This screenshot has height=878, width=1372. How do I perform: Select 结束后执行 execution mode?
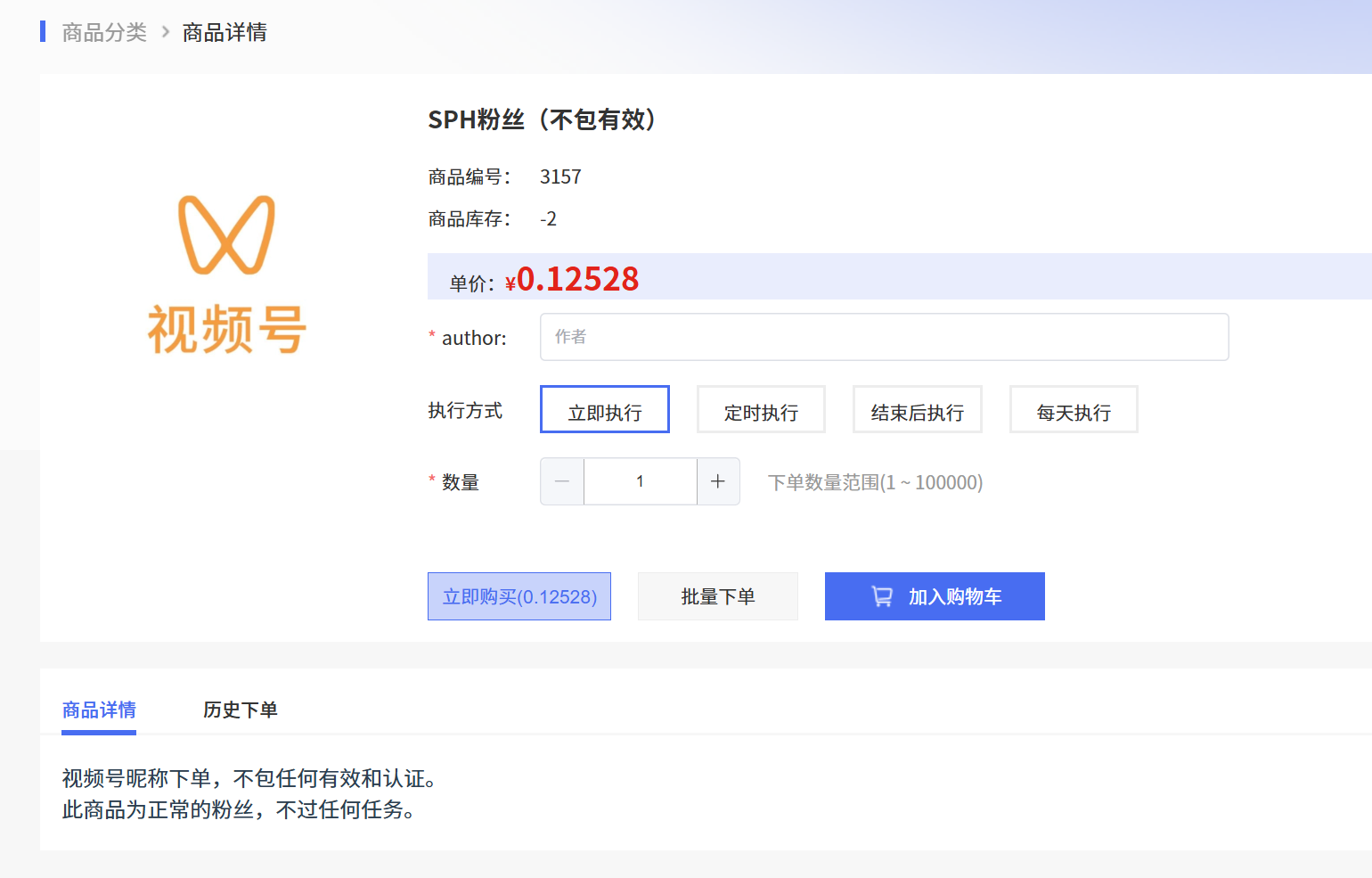918,410
